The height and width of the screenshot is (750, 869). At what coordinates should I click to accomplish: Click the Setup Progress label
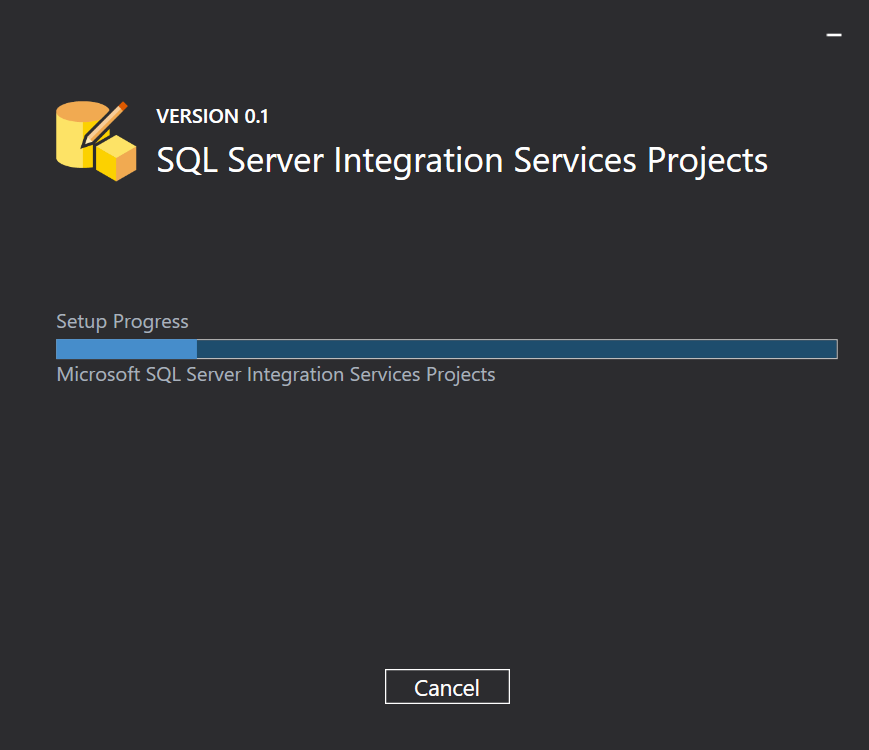pos(122,322)
